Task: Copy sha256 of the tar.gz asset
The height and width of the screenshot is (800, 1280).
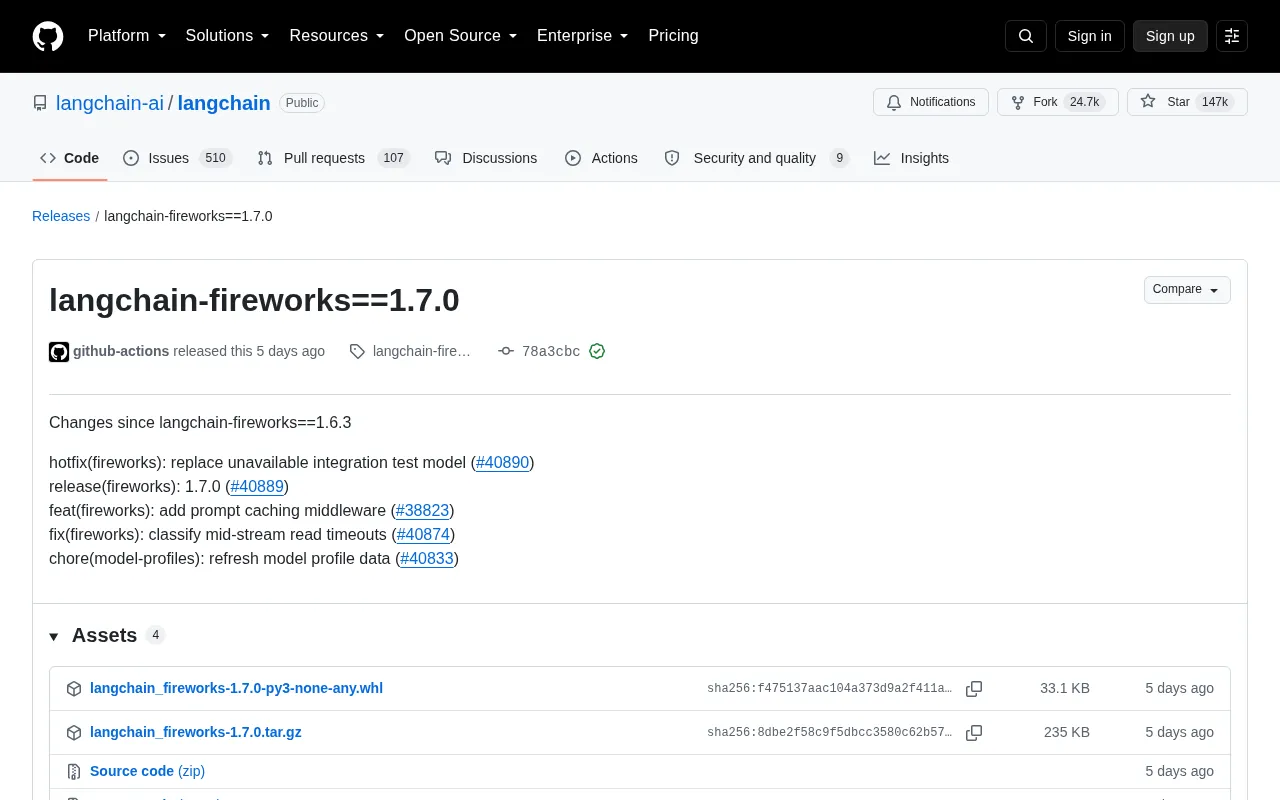Action: tap(974, 733)
